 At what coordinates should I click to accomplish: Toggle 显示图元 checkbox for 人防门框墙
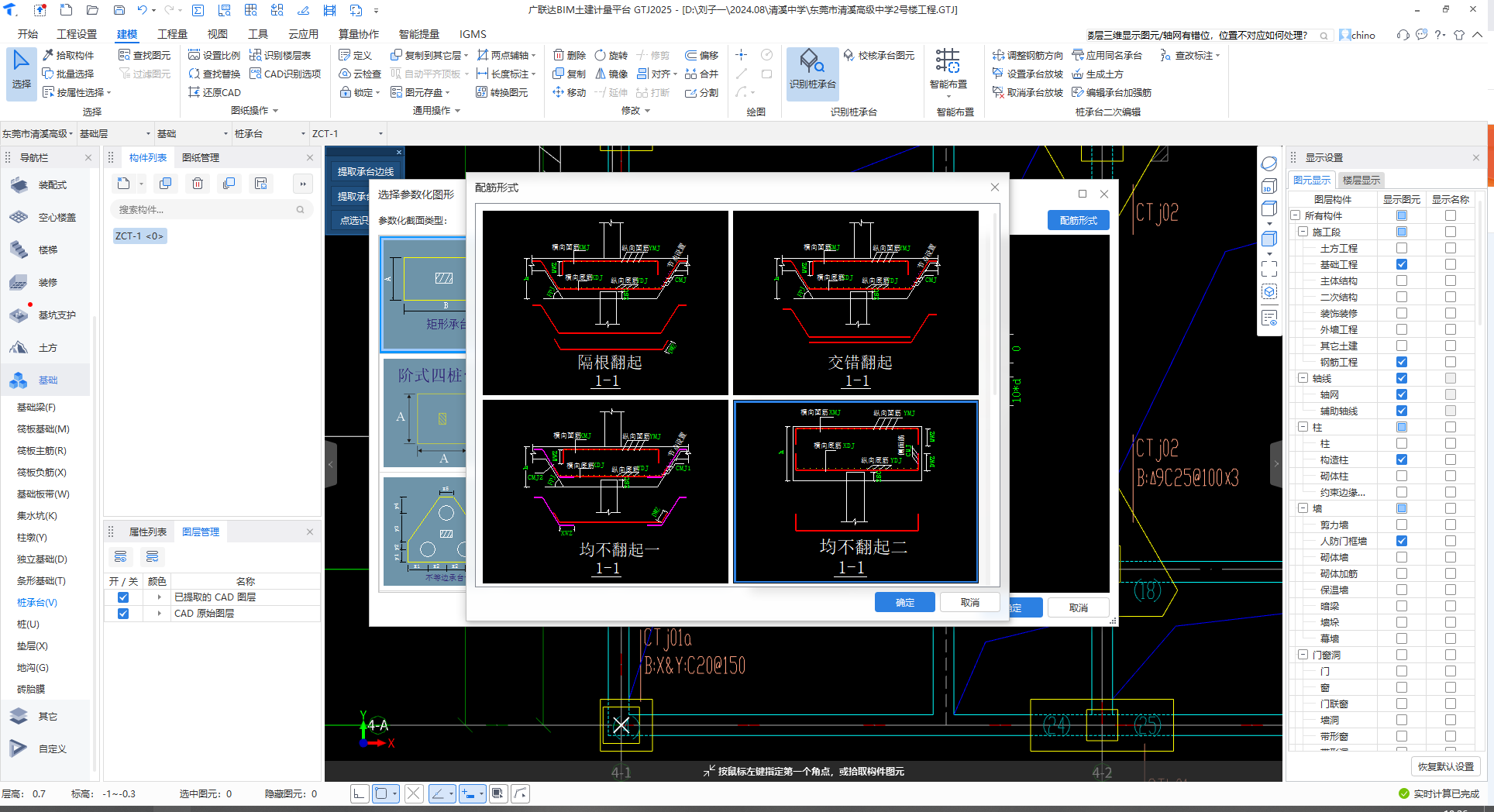coord(1402,541)
